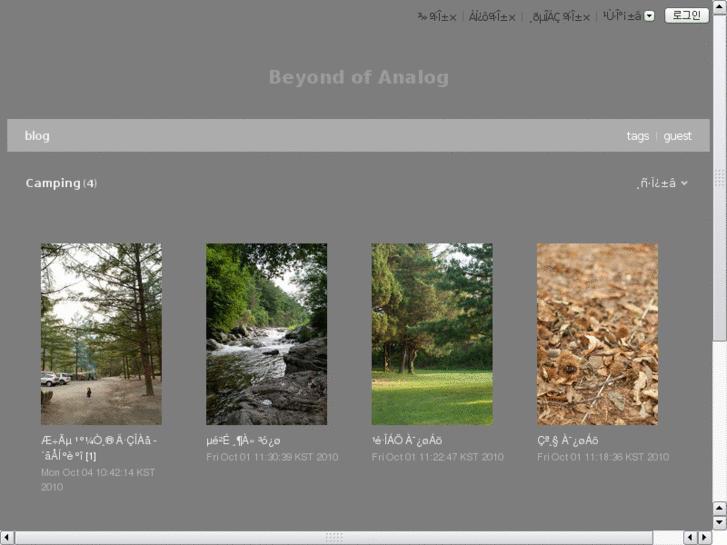The image size is (727, 545).
Task: Click the vertical scrollbar up arrow
Action: pyautogui.click(x=719, y=6)
